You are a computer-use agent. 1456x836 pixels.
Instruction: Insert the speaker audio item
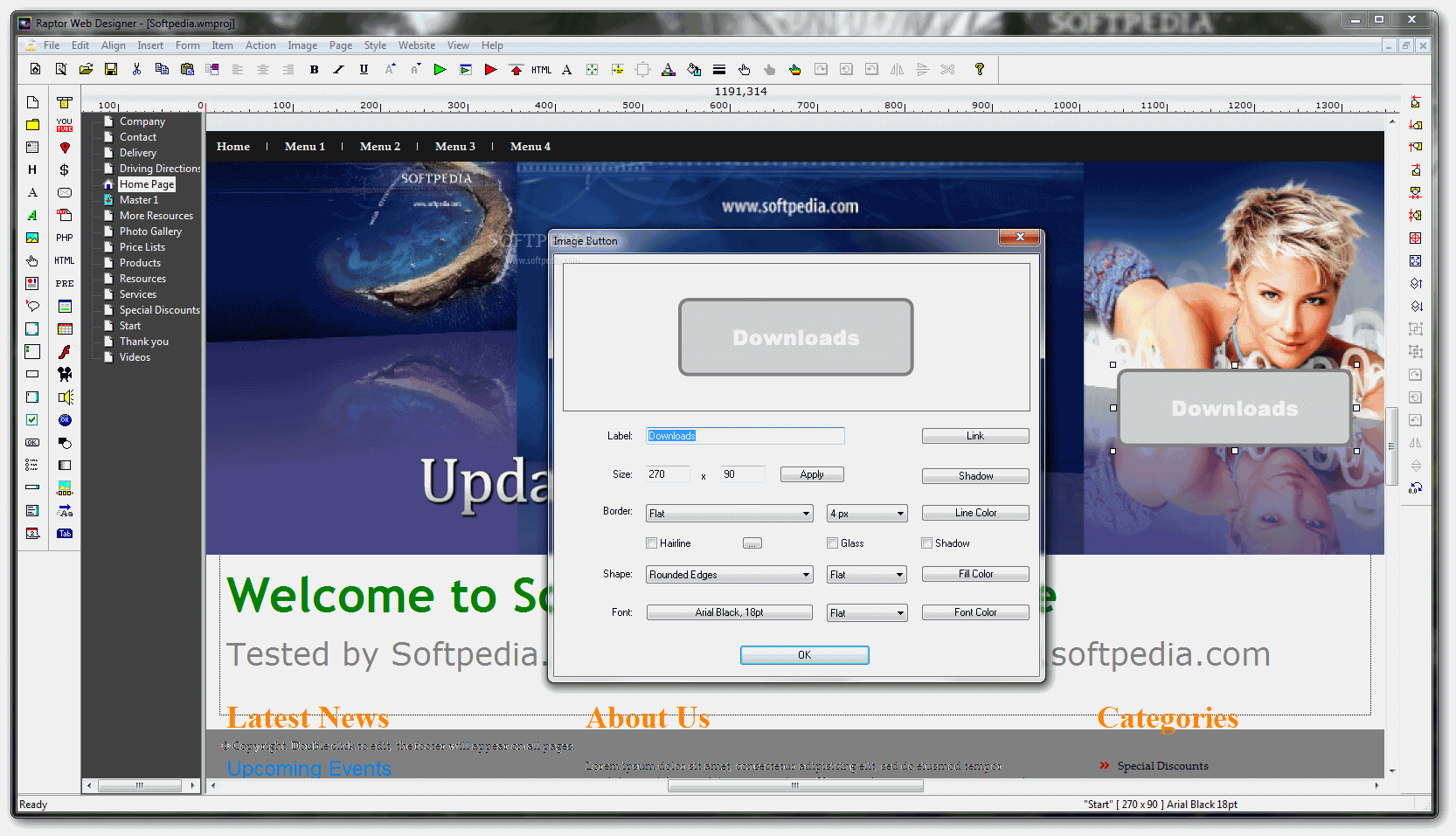65,397
